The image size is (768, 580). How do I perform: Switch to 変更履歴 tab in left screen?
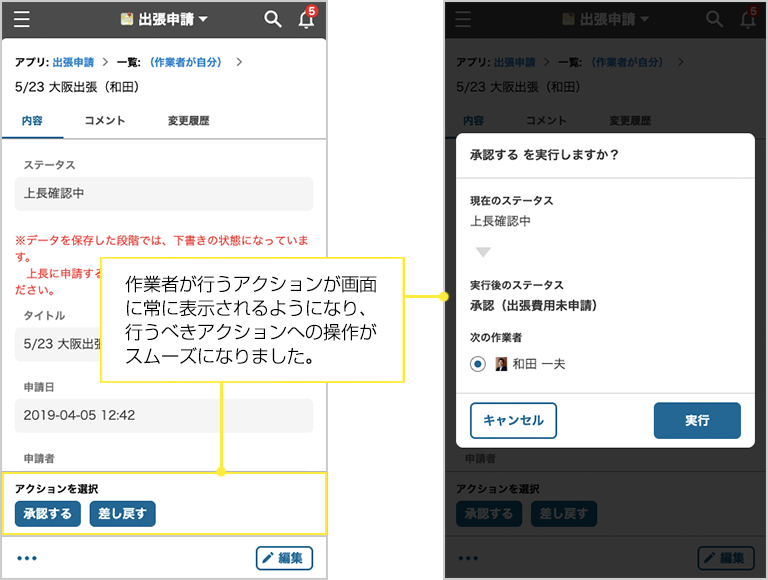pyautogui.click(x=189, y=121)
